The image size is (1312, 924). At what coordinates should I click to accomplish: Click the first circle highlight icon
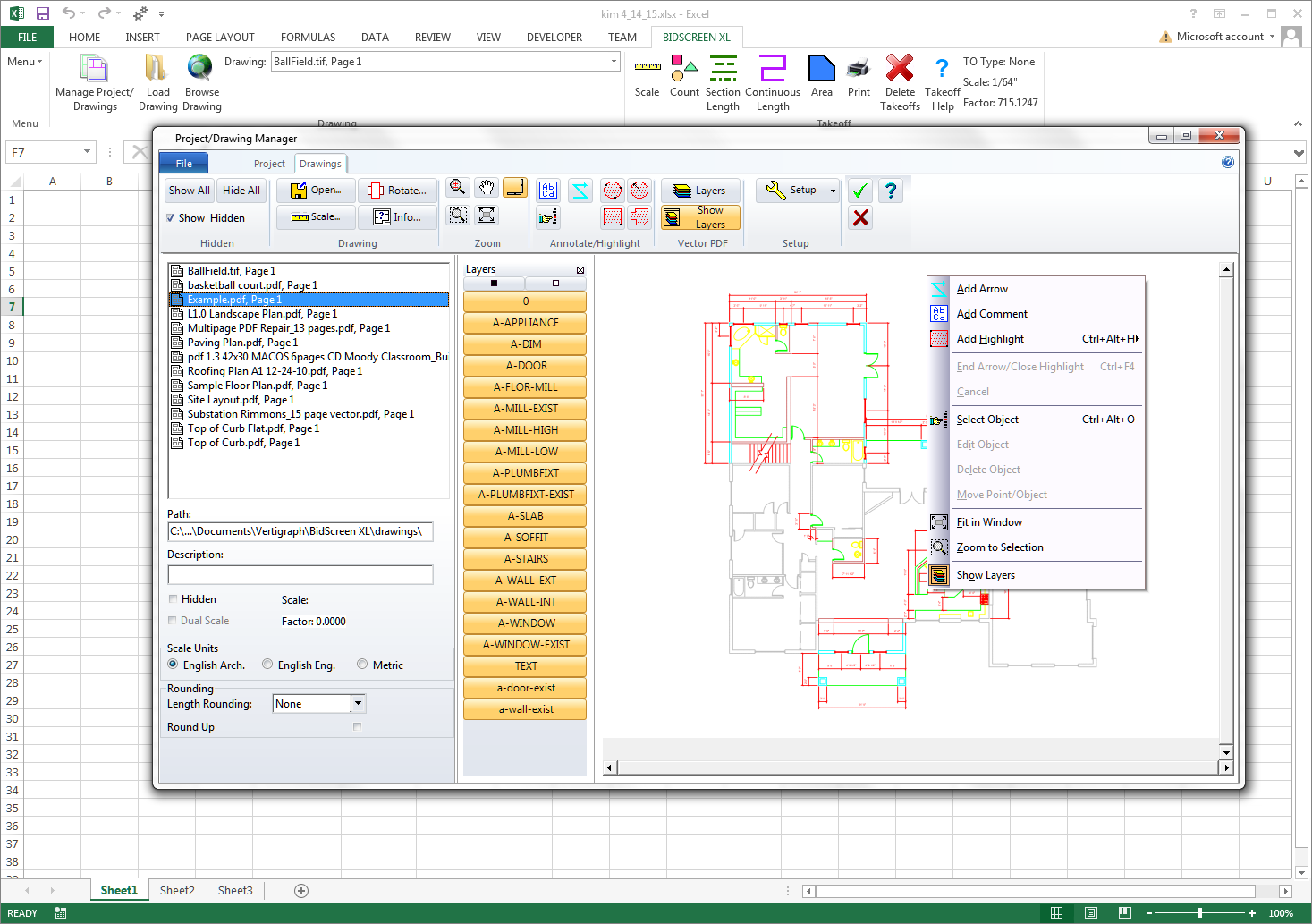pos(613,190)
